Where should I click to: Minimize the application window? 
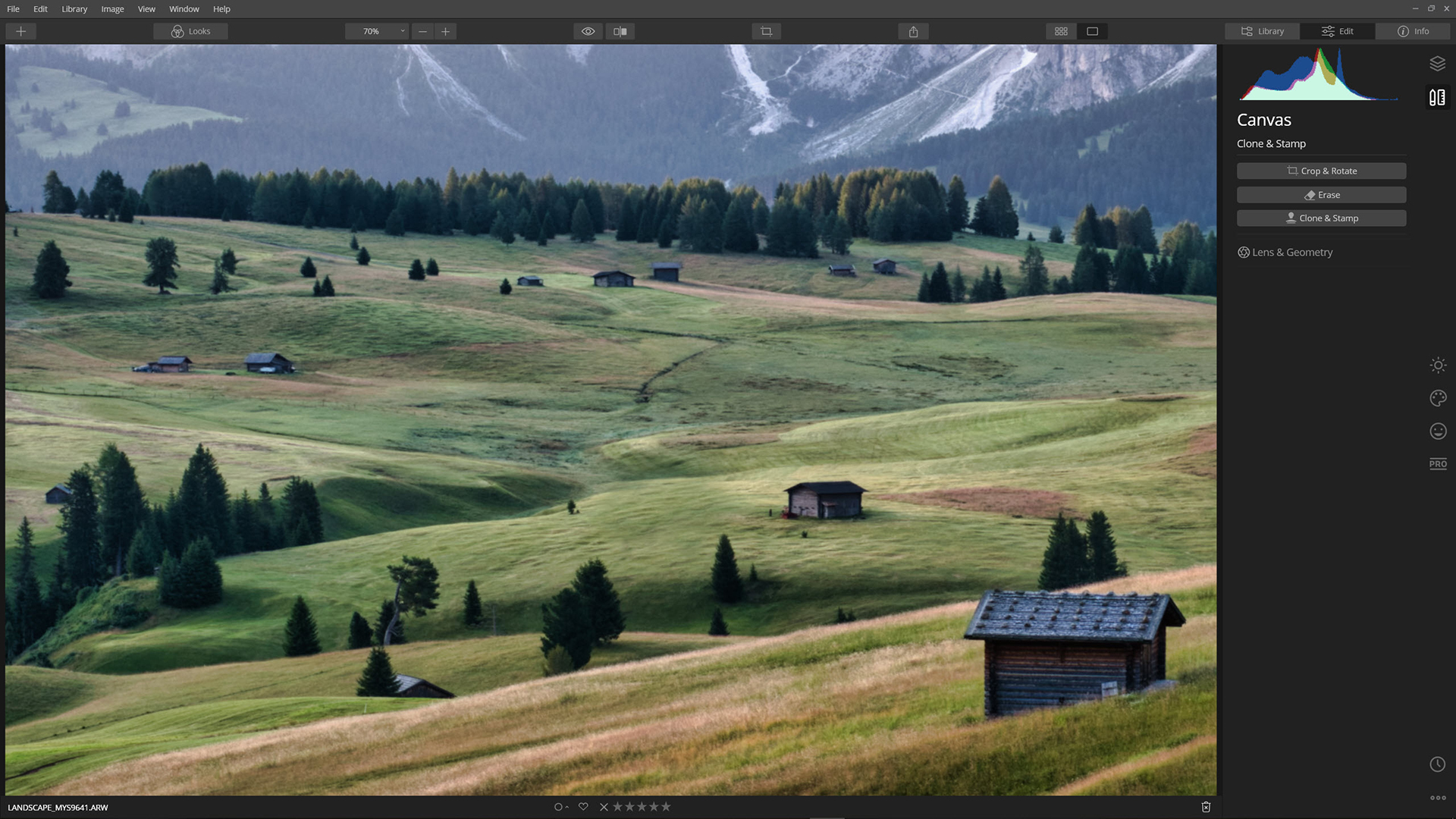click(1415, 8)
